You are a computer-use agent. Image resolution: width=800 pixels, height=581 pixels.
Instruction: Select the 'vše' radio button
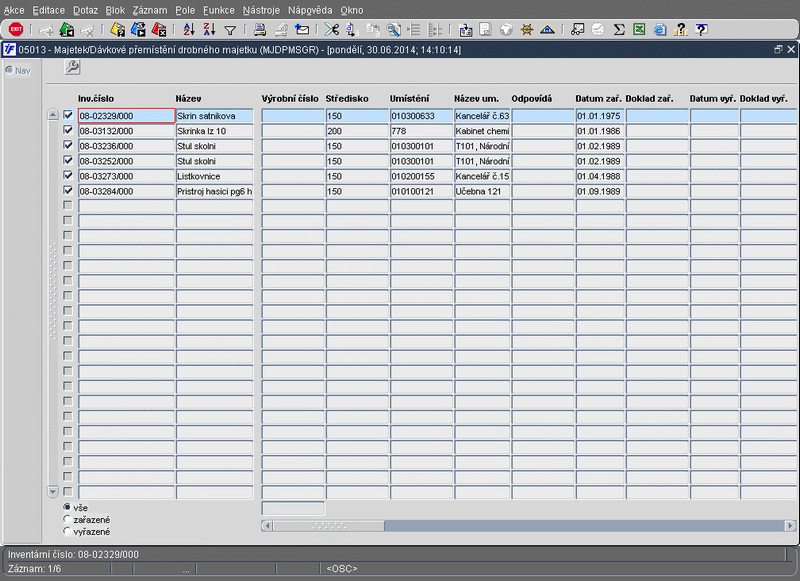(67, 507)
